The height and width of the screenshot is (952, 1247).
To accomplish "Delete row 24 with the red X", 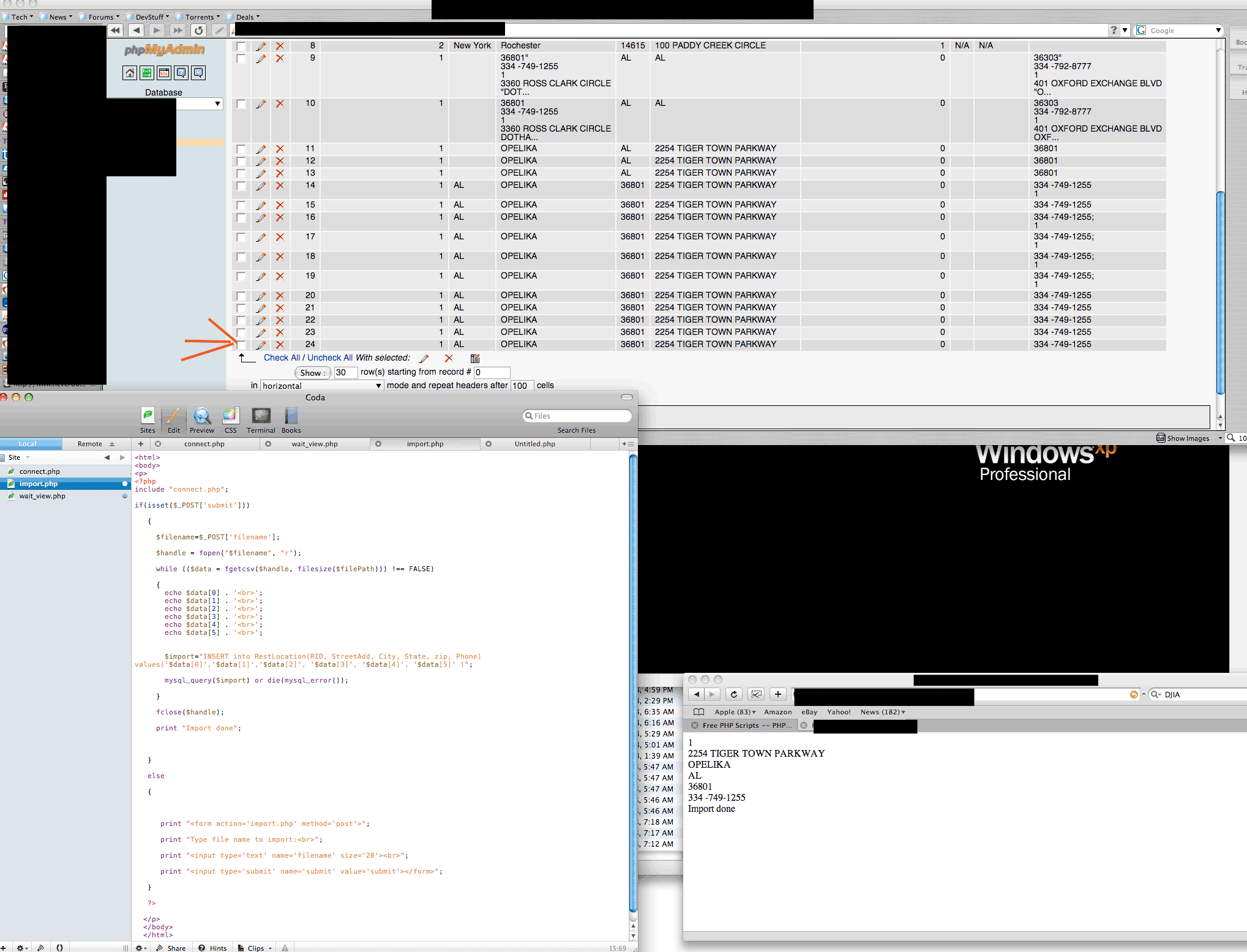I will click(x=280, y=345).
